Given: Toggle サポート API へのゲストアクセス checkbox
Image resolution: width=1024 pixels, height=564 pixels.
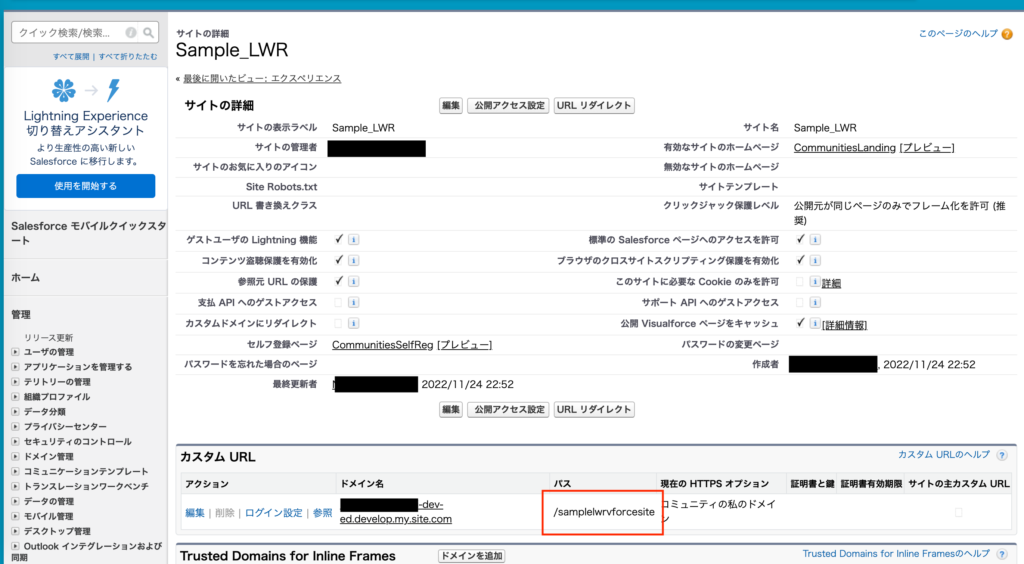Looking at the screenshot, I should point(800,303).
